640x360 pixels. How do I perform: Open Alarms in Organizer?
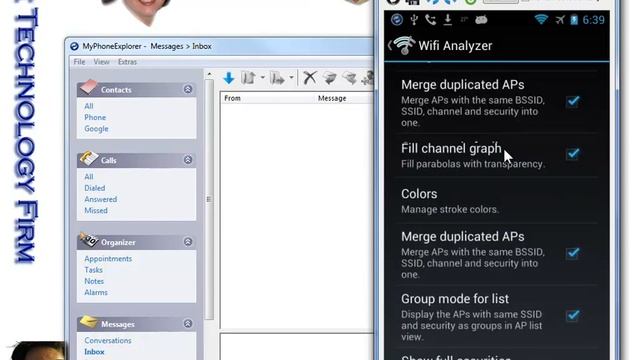coord(96,293)
